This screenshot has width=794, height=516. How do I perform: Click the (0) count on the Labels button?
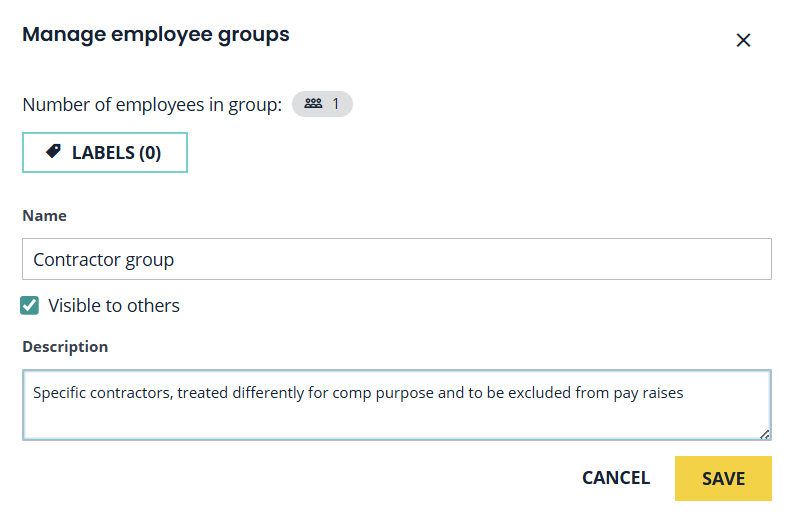150,153
